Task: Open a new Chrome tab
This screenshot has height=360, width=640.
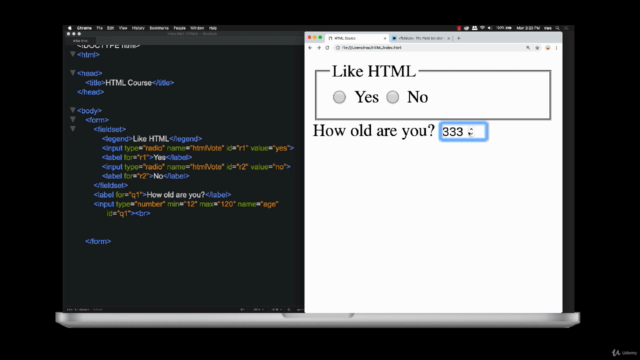Action: point(458,38)
